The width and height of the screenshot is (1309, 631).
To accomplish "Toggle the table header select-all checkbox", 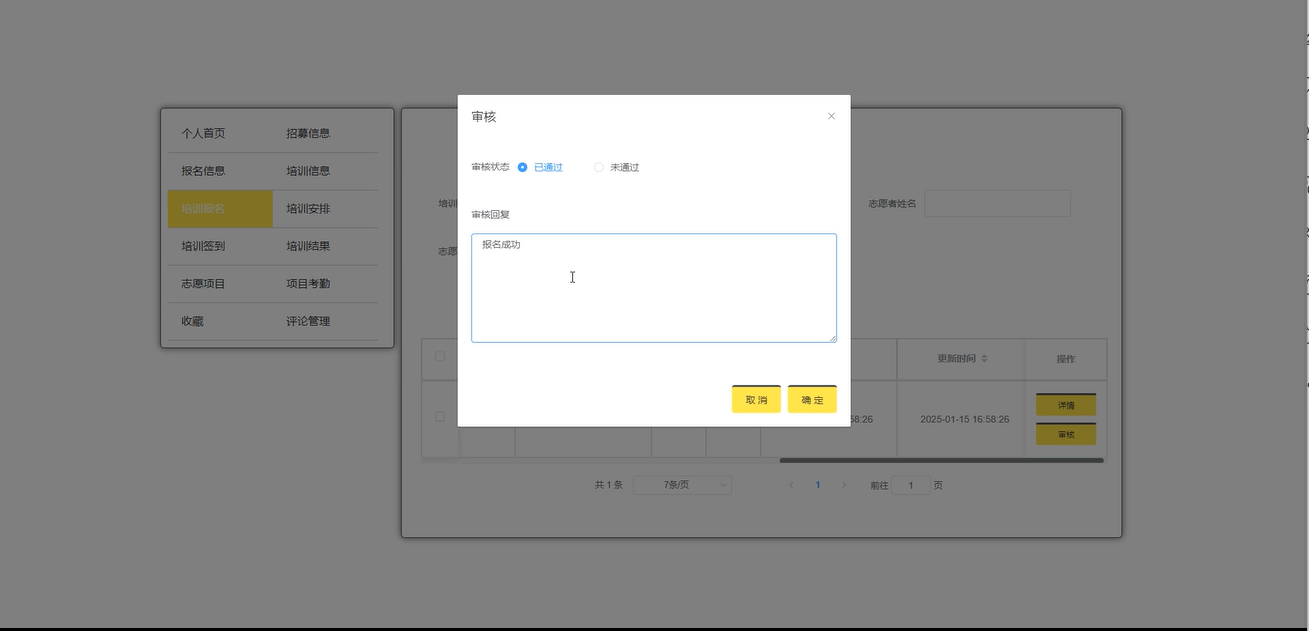I will 440,357.
